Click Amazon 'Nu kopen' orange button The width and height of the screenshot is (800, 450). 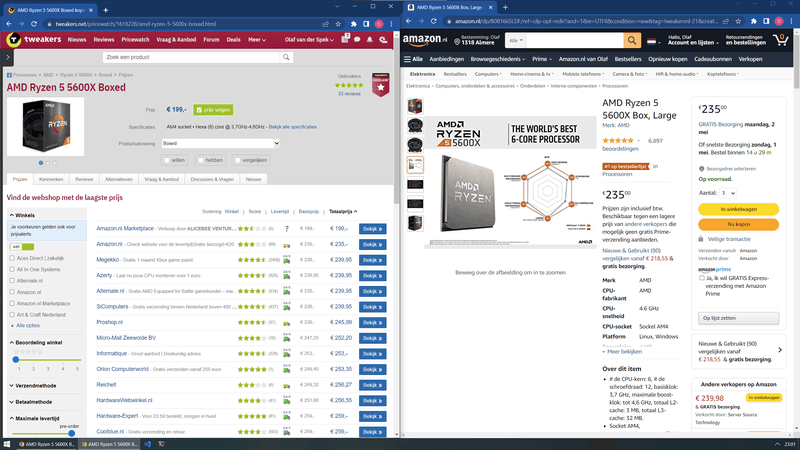(738, 224)
